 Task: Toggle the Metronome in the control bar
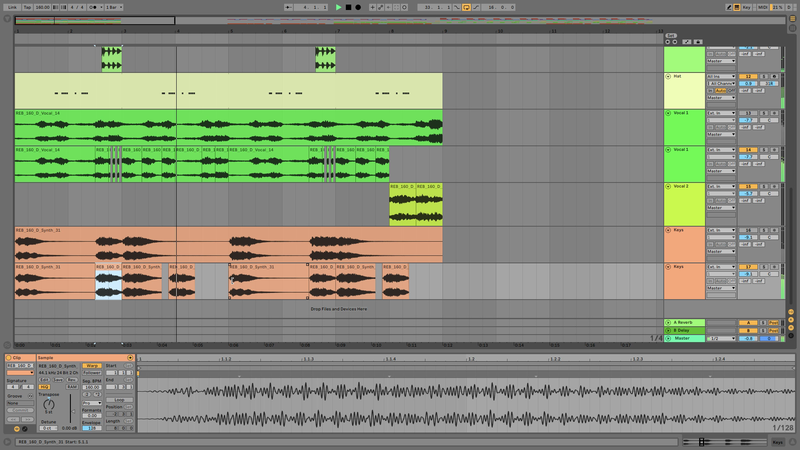coord(93,7)
